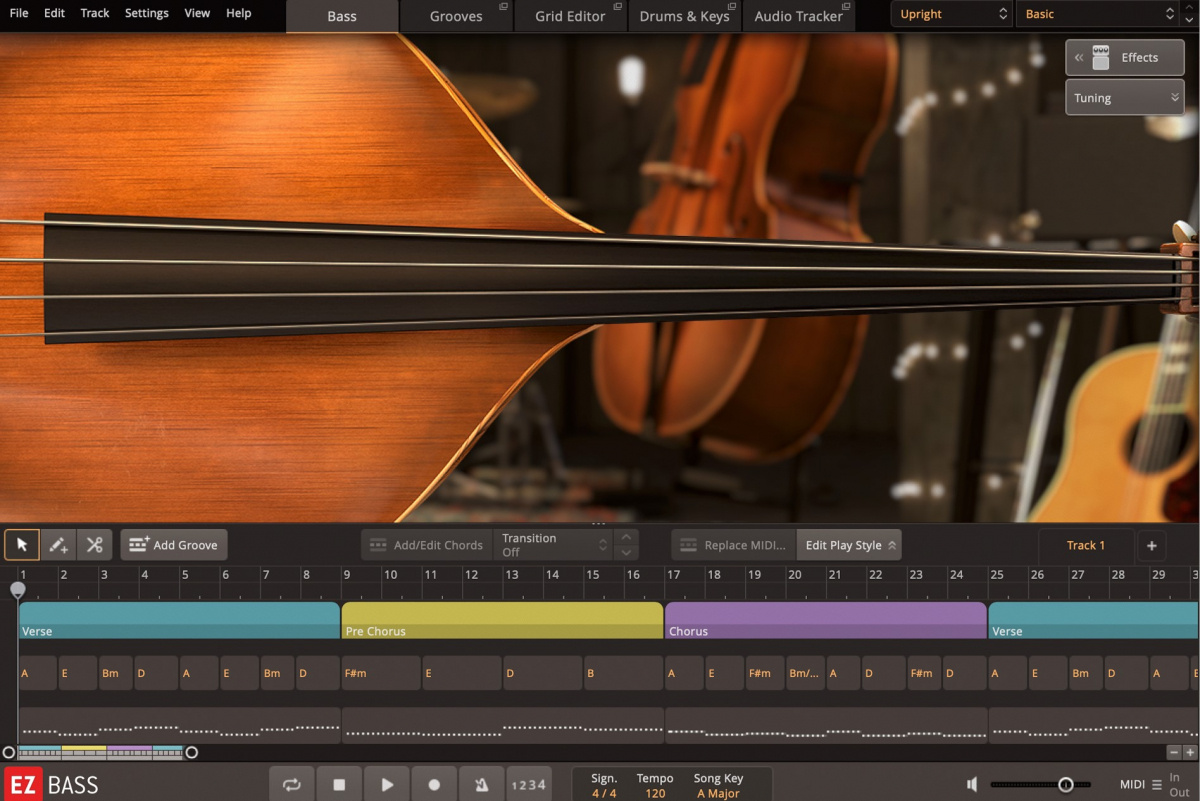The height and width of the screenshot is (801, 1200).
Task: Activate the scissors cut tool
Action: coord(95,544)
